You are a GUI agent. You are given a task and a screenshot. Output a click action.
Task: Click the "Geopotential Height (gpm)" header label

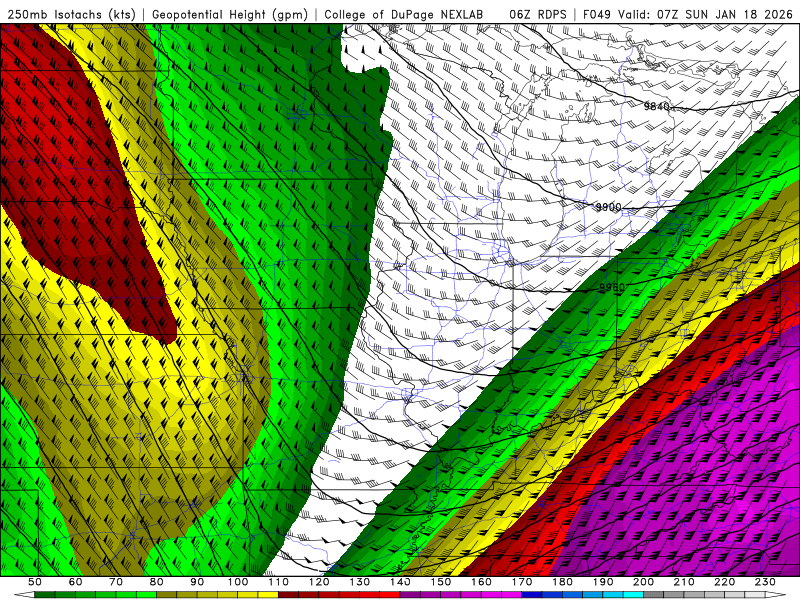230,14
